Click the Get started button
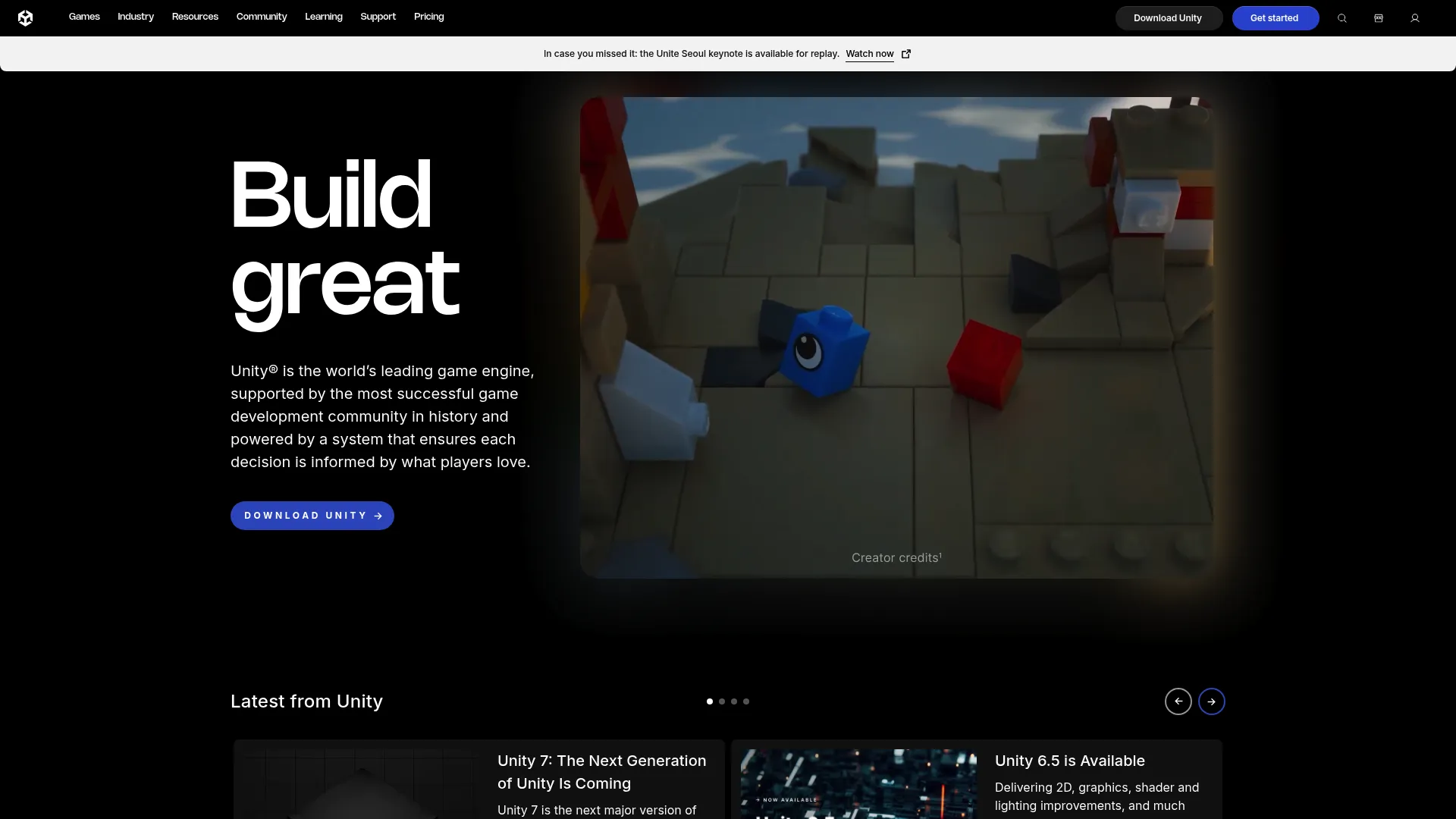Viewport: 1456px width, 819px height. tap(1275, 18)
